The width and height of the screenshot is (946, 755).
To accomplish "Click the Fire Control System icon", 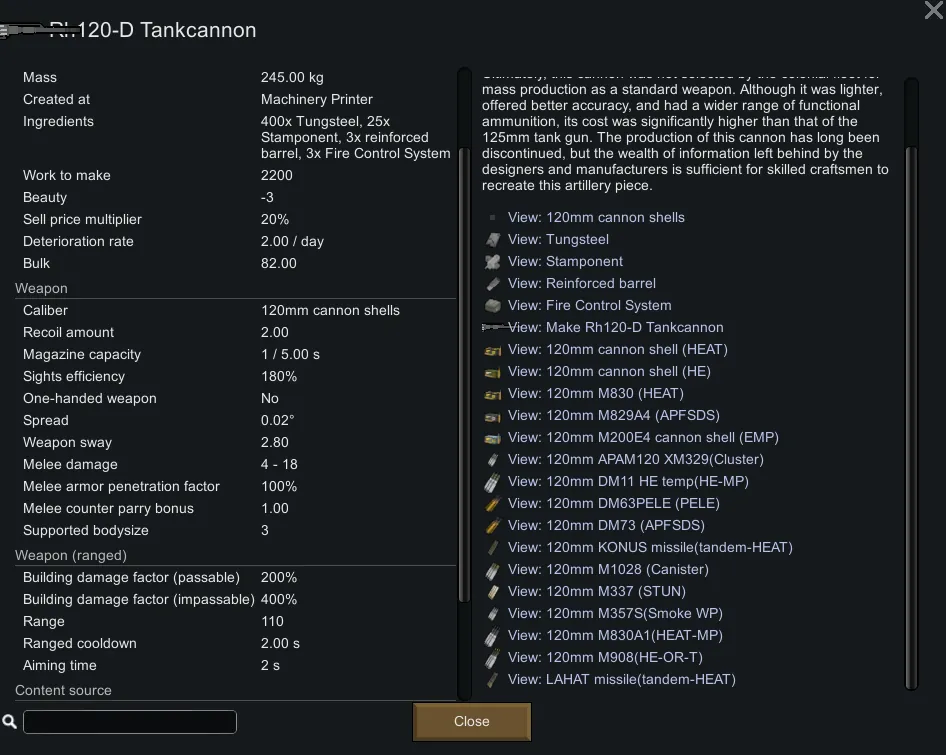I will point(492,306).
